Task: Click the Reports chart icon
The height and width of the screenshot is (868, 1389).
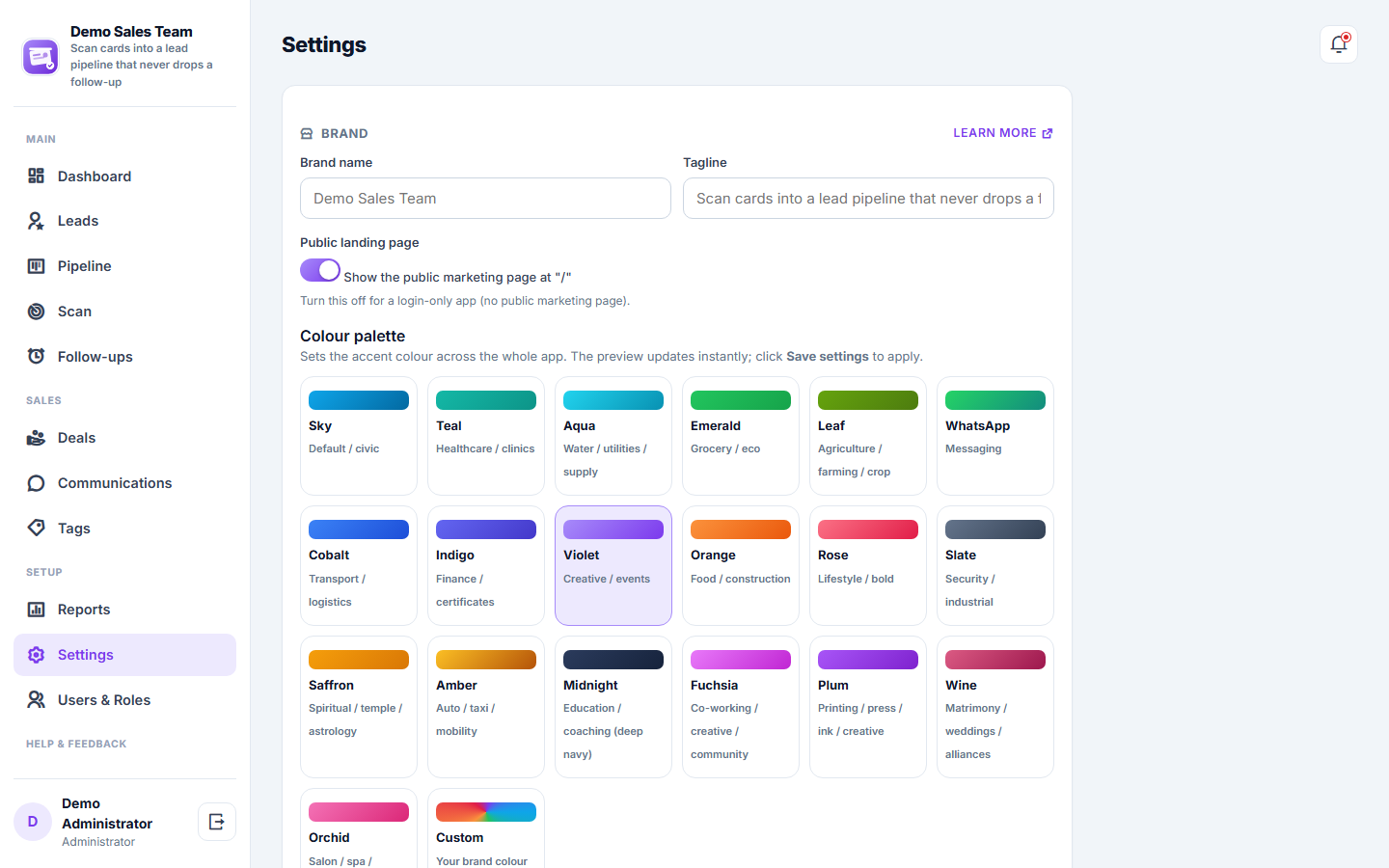Action: point(36,610)
